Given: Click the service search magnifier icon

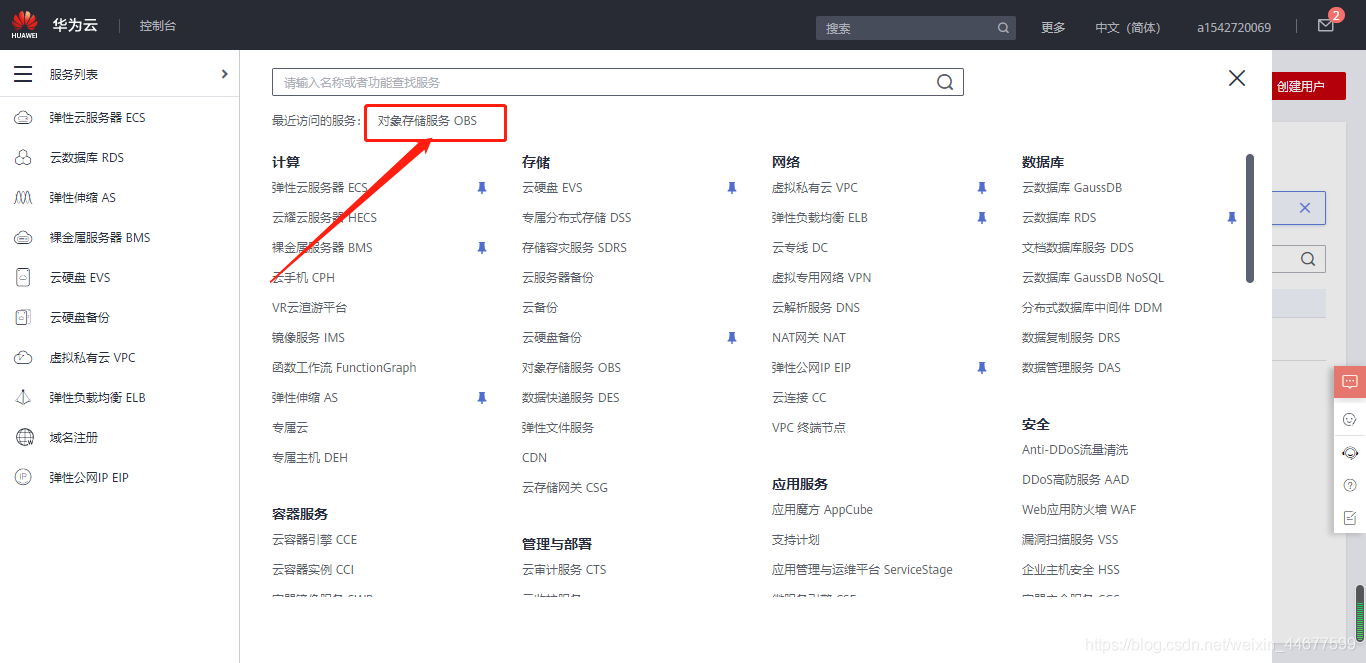Looking at the screenshot, I should [945, 82].
